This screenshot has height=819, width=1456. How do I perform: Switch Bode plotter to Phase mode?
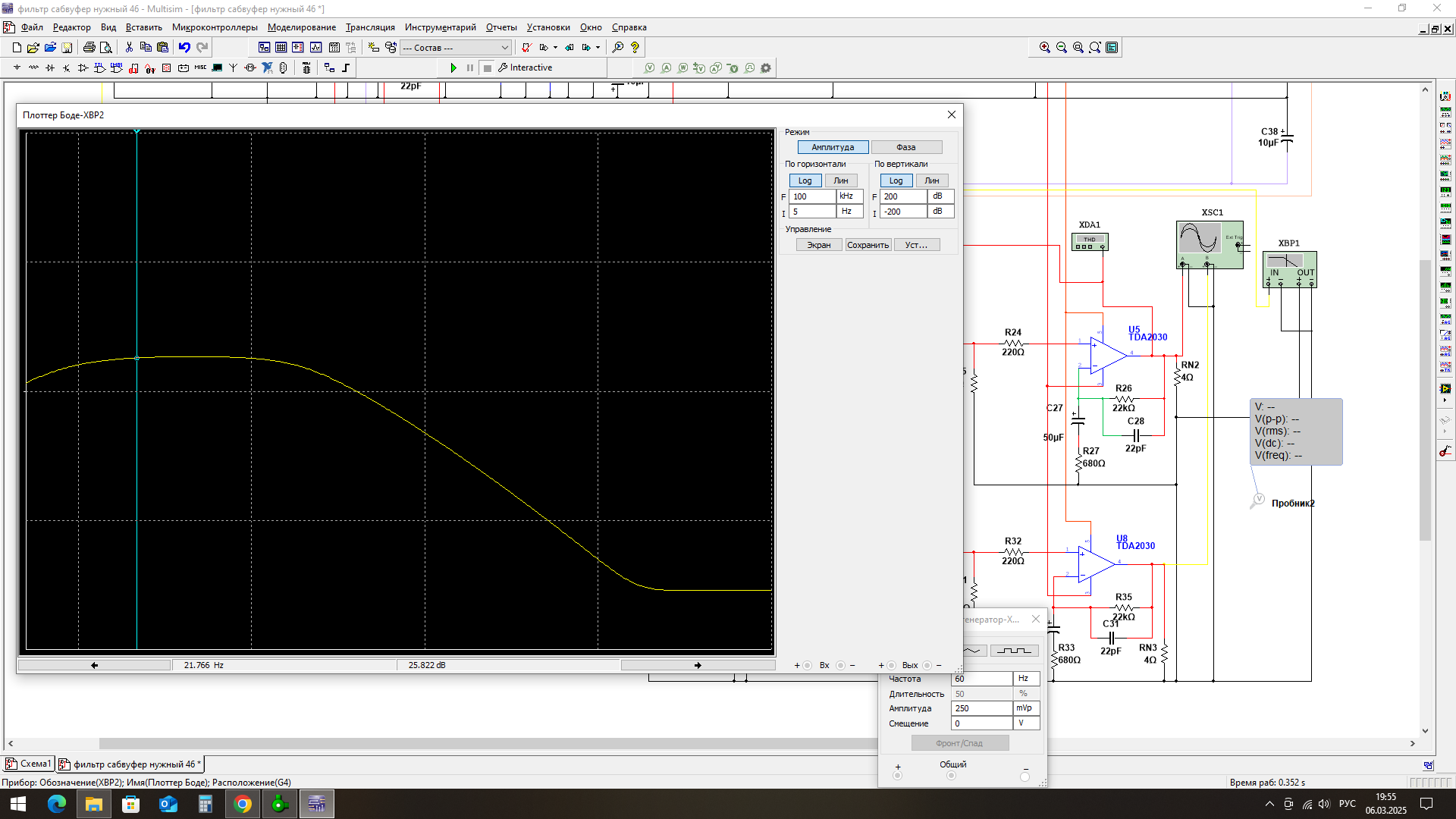point(906,147)
